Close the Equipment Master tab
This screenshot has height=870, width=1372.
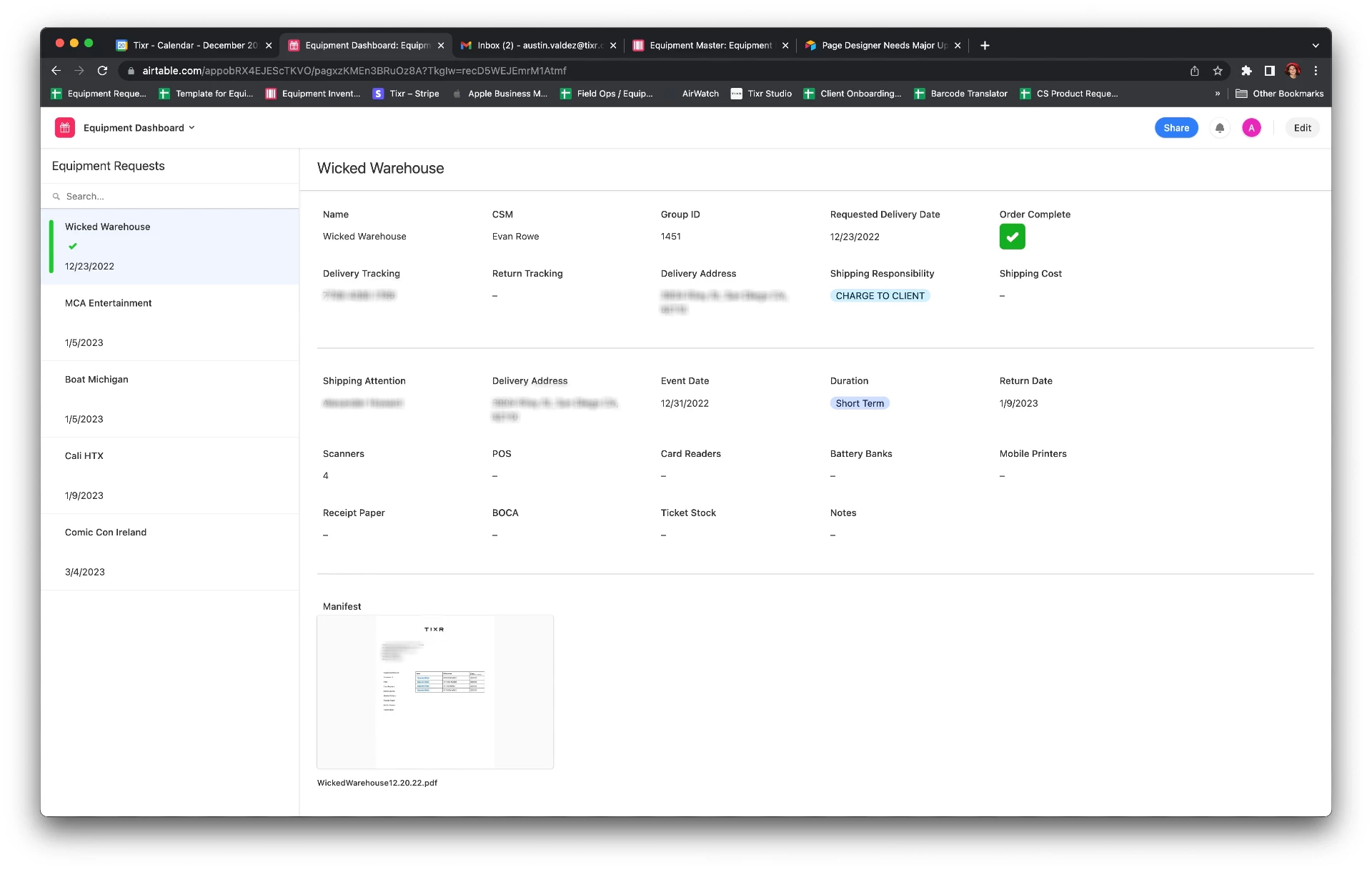785,45
